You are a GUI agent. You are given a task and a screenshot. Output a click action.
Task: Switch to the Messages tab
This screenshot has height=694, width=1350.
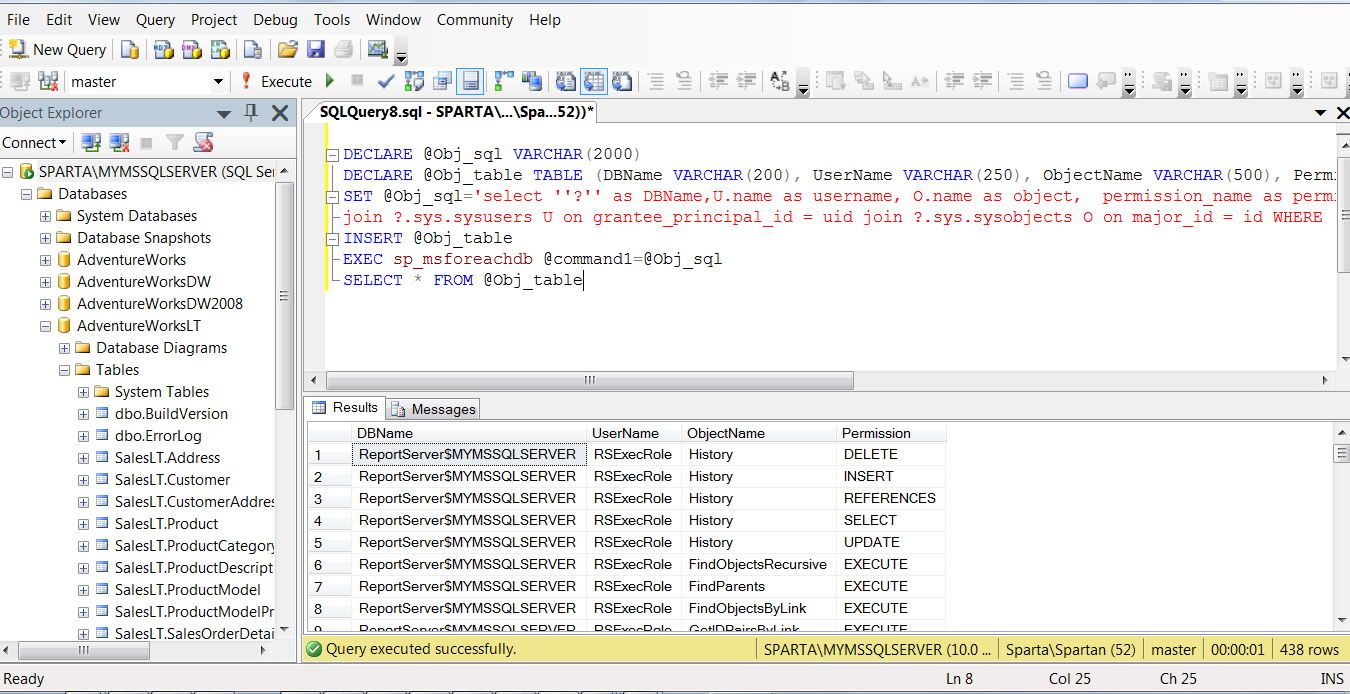[x=434, y=409]
